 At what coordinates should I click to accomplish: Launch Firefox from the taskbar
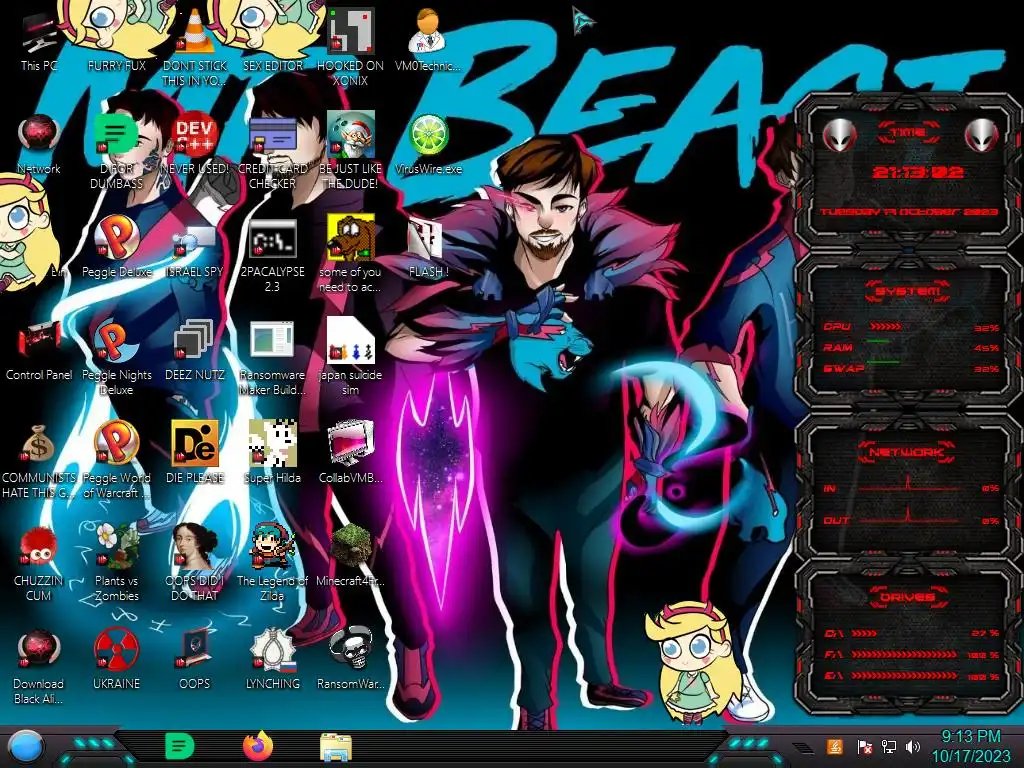(x=257, y=747)
